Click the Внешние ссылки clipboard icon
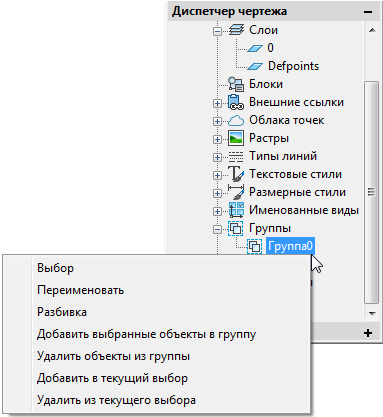This screenshot has width=383, height=417. [x=236, y=102]
